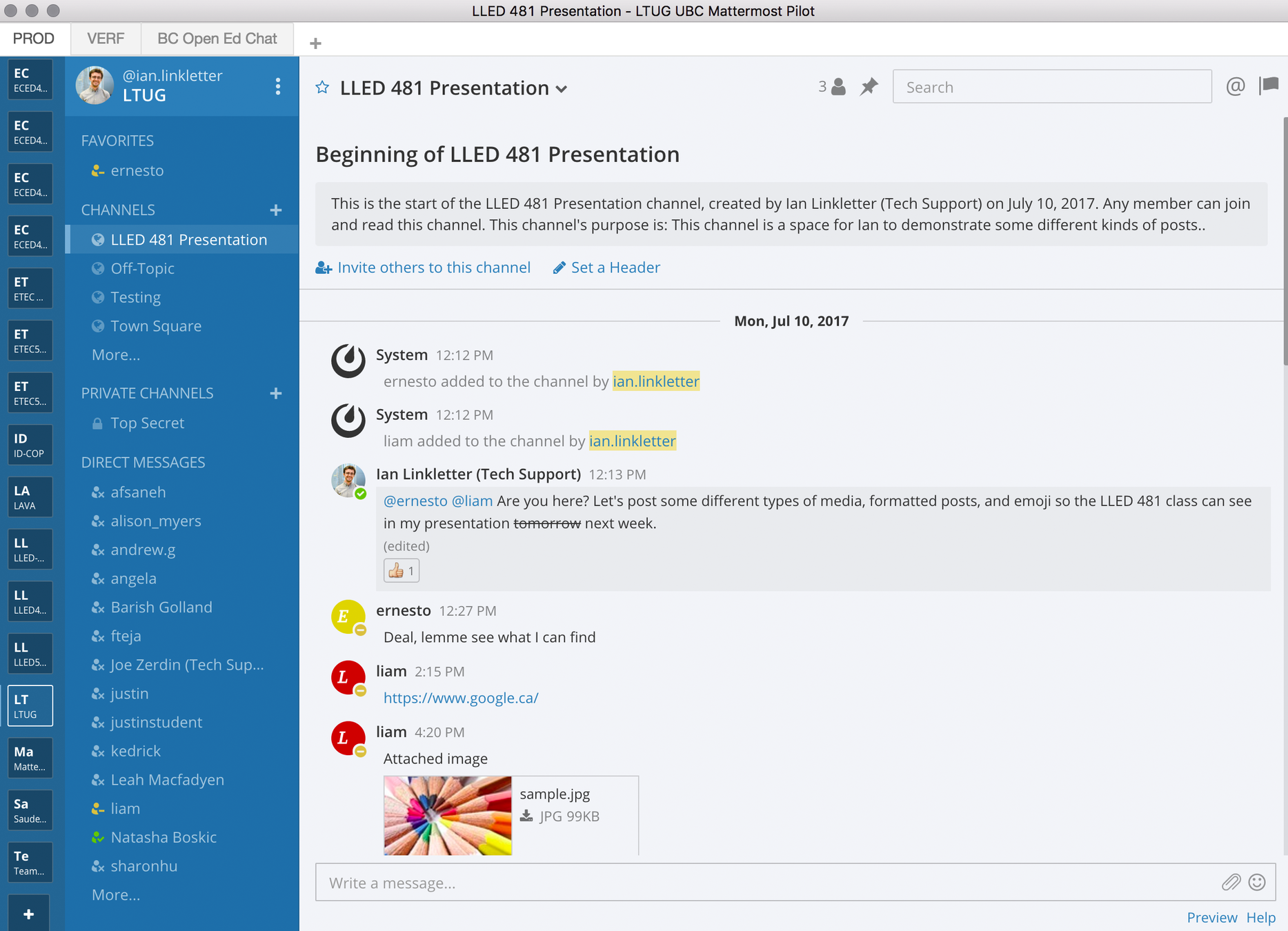Image resolution: width=1288 pixels, height=931 pixels.
Task: Open direct message with sharonhu
Action: pos(143,866)
